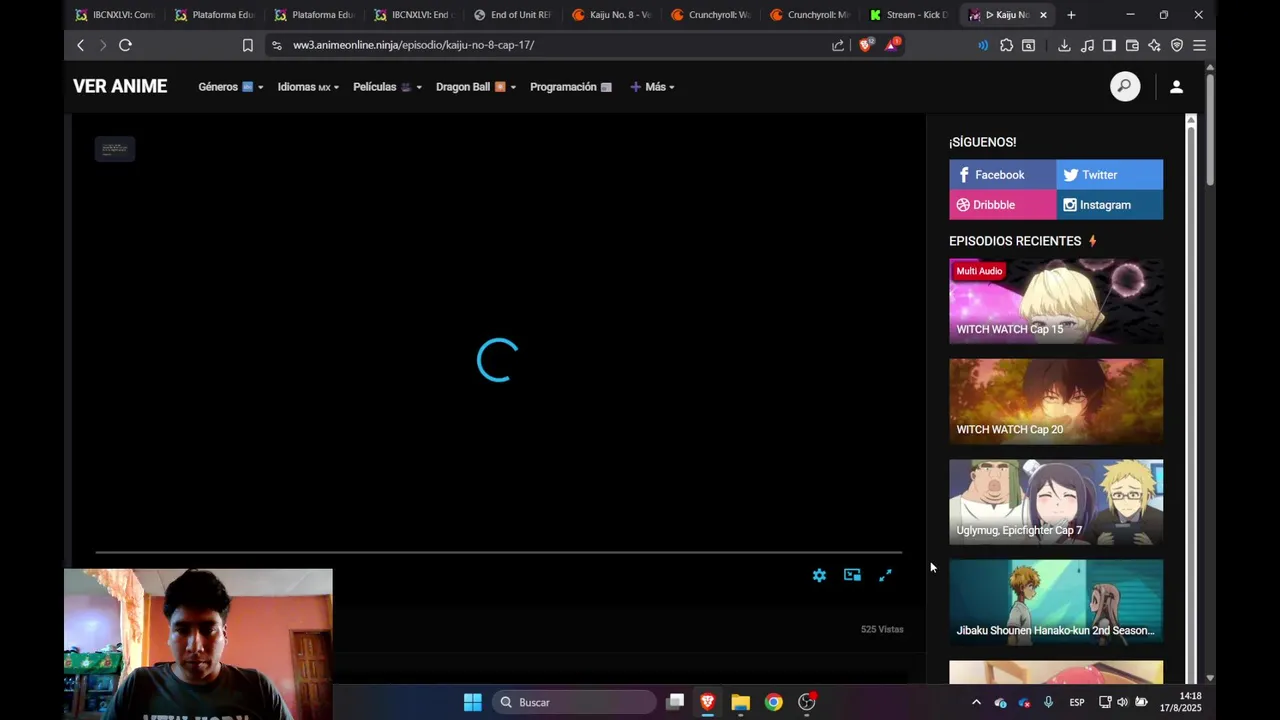Bookmark this page
The height and width of the screenshot is (720, 1280).
(x=248, y=45)
